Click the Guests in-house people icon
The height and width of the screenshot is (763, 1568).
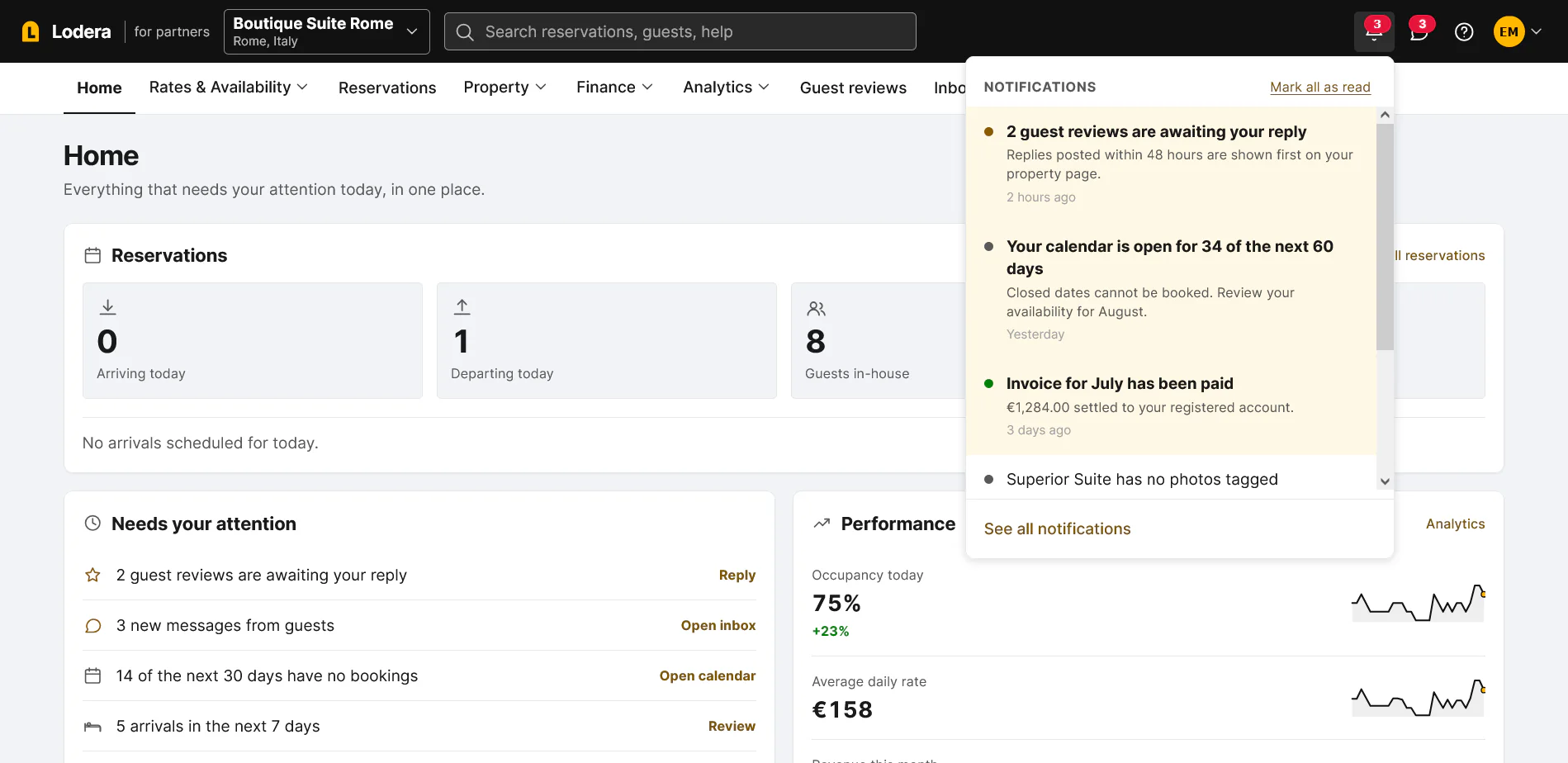817,309
